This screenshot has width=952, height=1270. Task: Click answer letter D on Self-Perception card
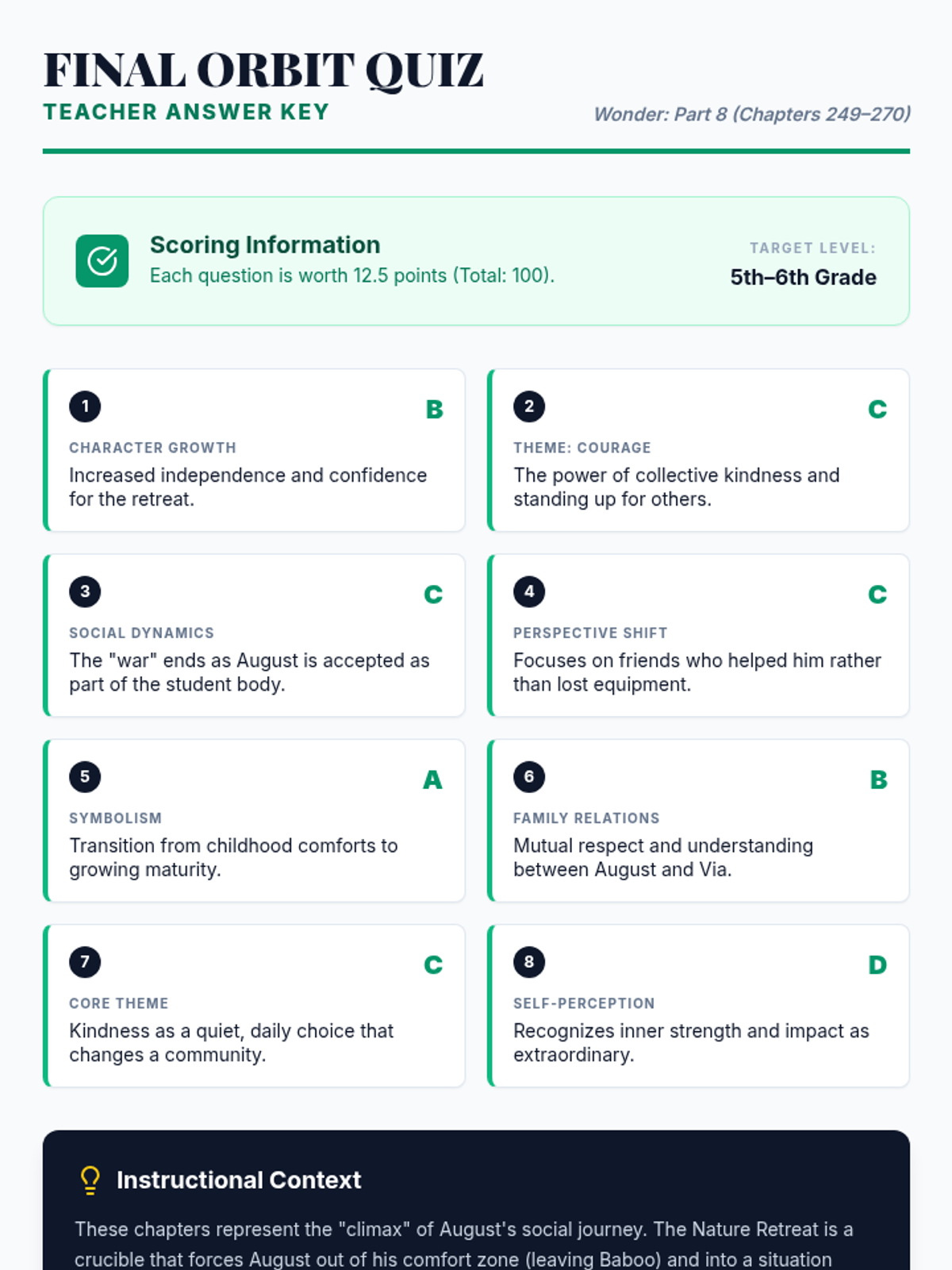pos(877,965)
